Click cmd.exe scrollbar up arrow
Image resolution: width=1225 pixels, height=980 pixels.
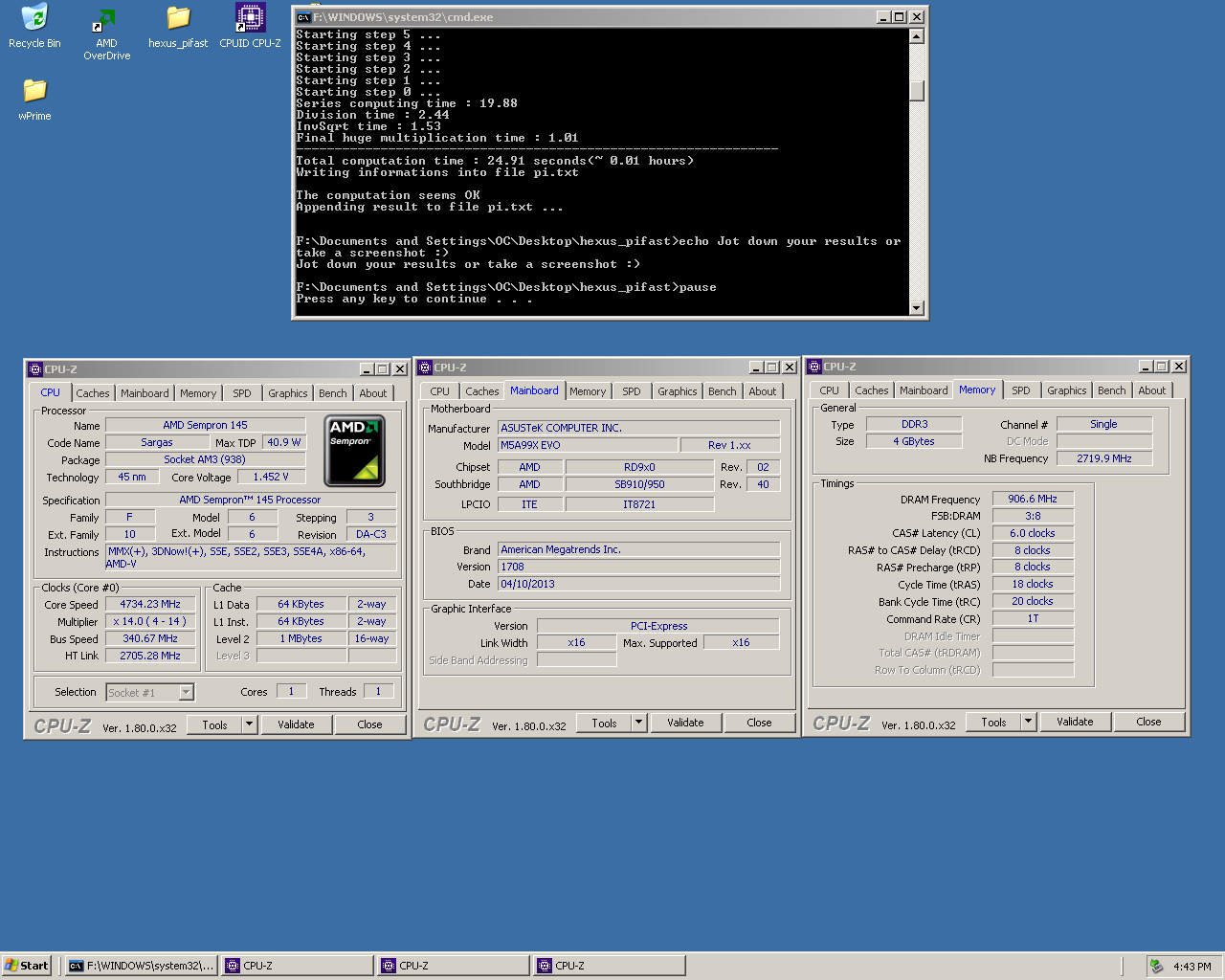[x=917, y=36]
